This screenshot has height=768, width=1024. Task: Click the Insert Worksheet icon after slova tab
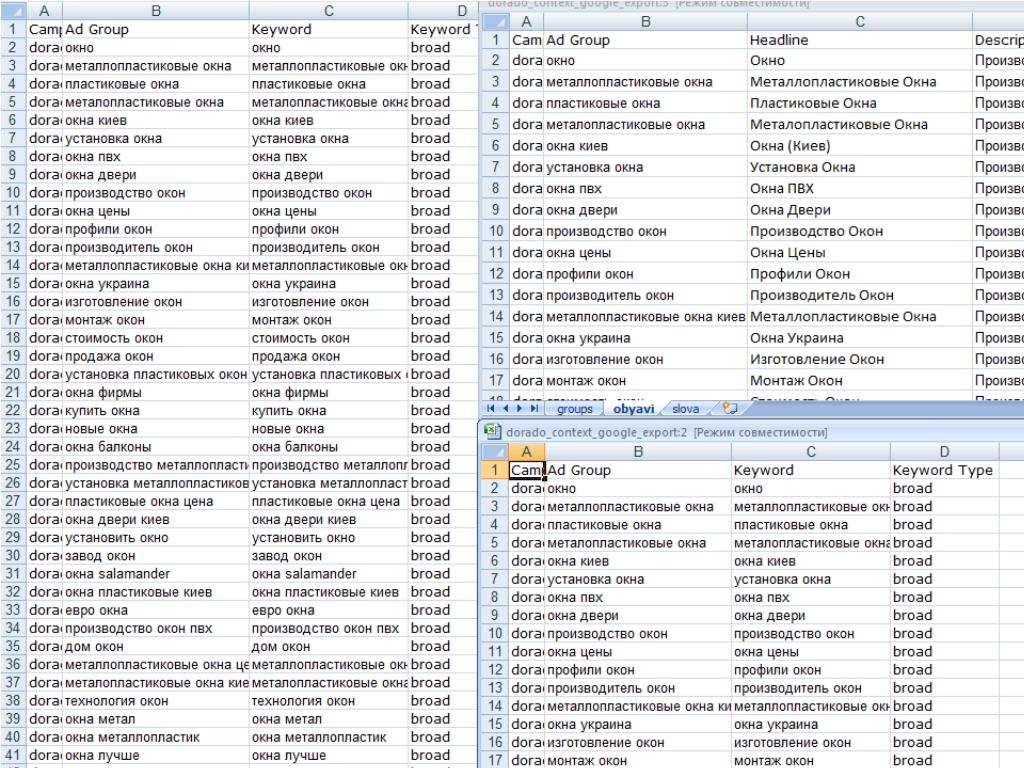click(729, 409)
